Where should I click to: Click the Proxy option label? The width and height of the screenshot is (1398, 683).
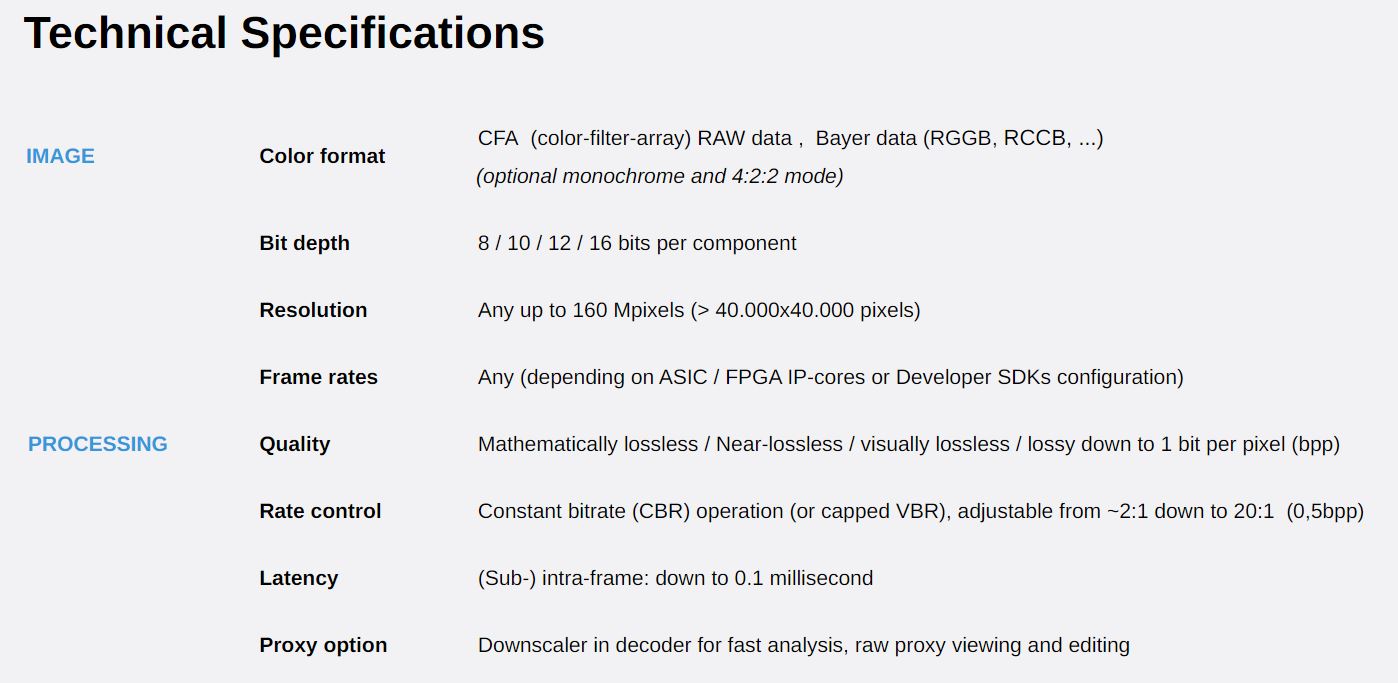click(323, 645)
